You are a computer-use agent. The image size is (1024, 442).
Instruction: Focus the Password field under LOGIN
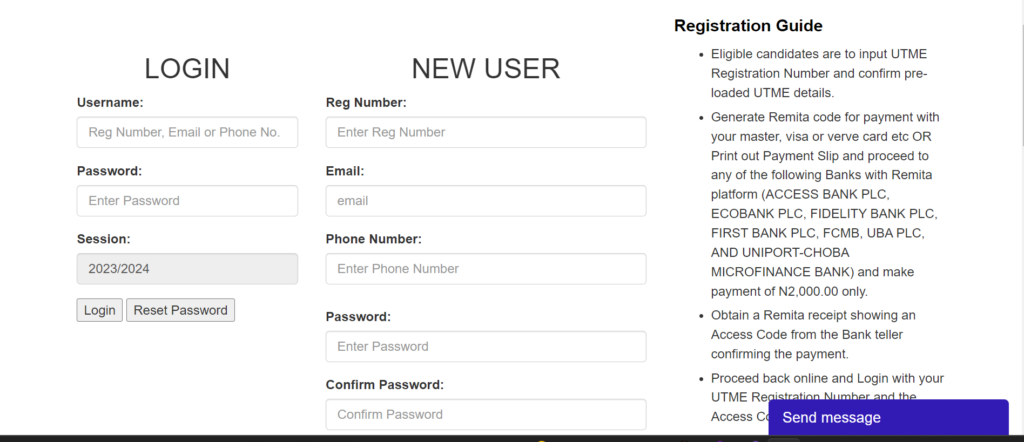tap(187, 200)
